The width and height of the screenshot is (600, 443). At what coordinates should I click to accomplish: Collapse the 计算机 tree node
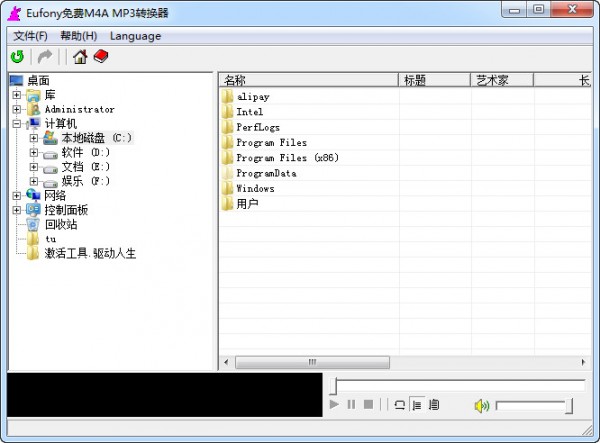tap(16, 124)
